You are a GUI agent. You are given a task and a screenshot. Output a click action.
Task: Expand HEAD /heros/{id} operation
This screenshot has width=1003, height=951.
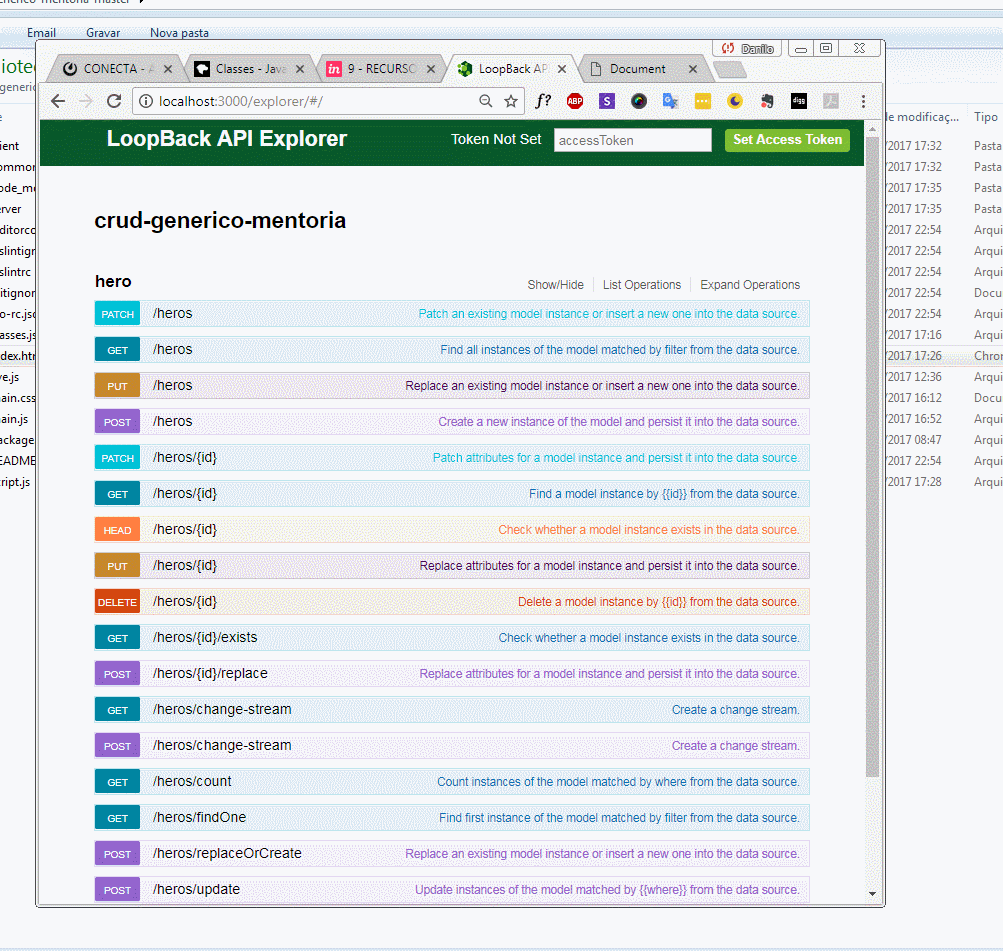pyautogui.click(x=452, y=530)
